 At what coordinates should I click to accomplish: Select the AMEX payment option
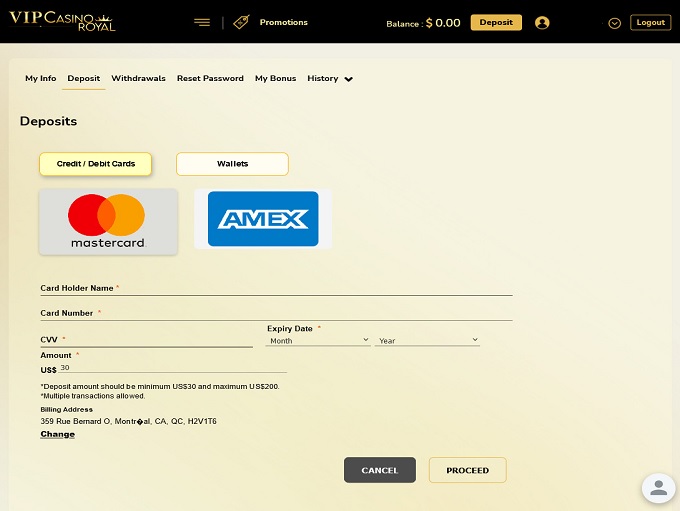click(263, 219)
